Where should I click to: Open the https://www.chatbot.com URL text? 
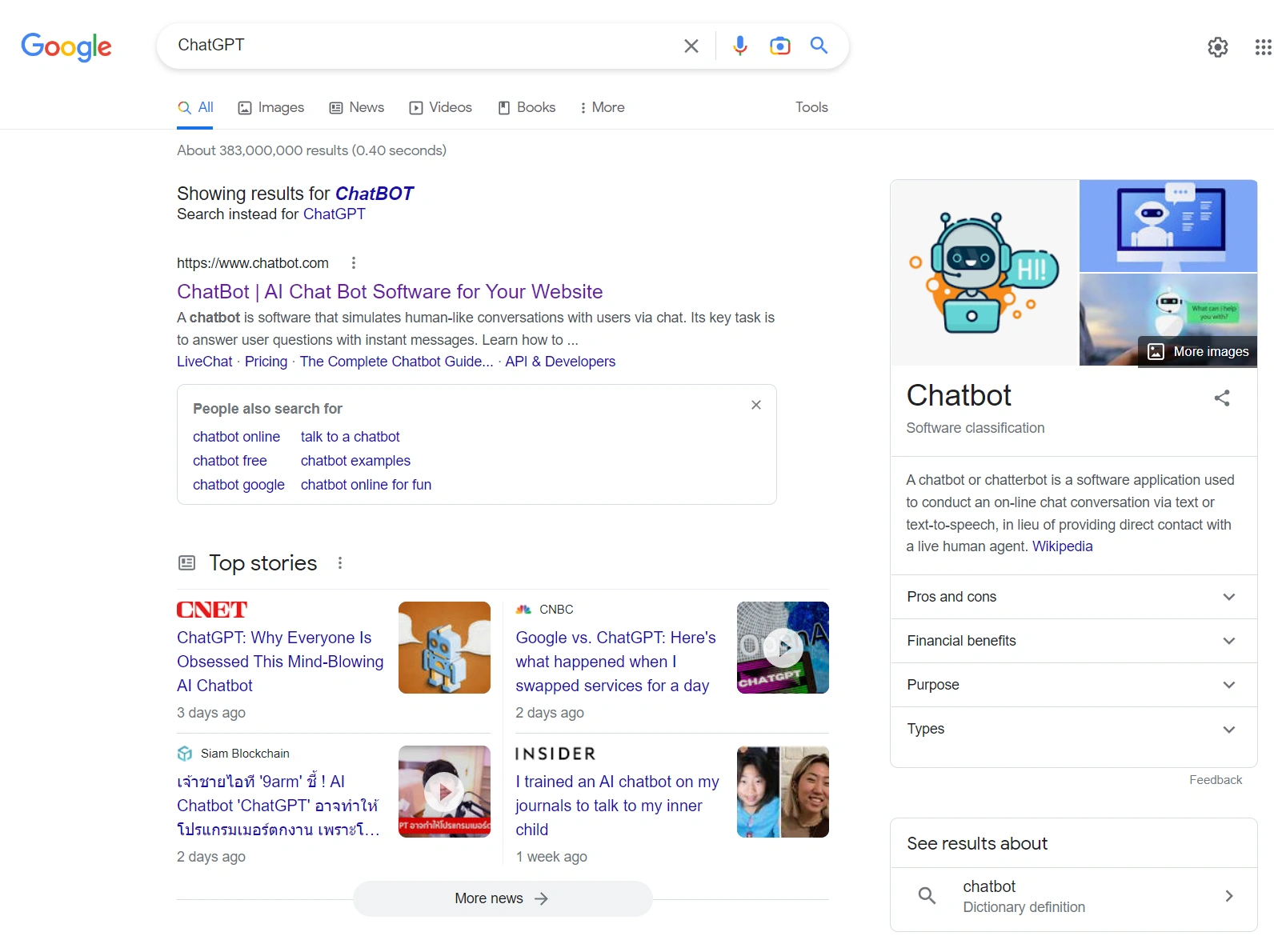[253, 263]
